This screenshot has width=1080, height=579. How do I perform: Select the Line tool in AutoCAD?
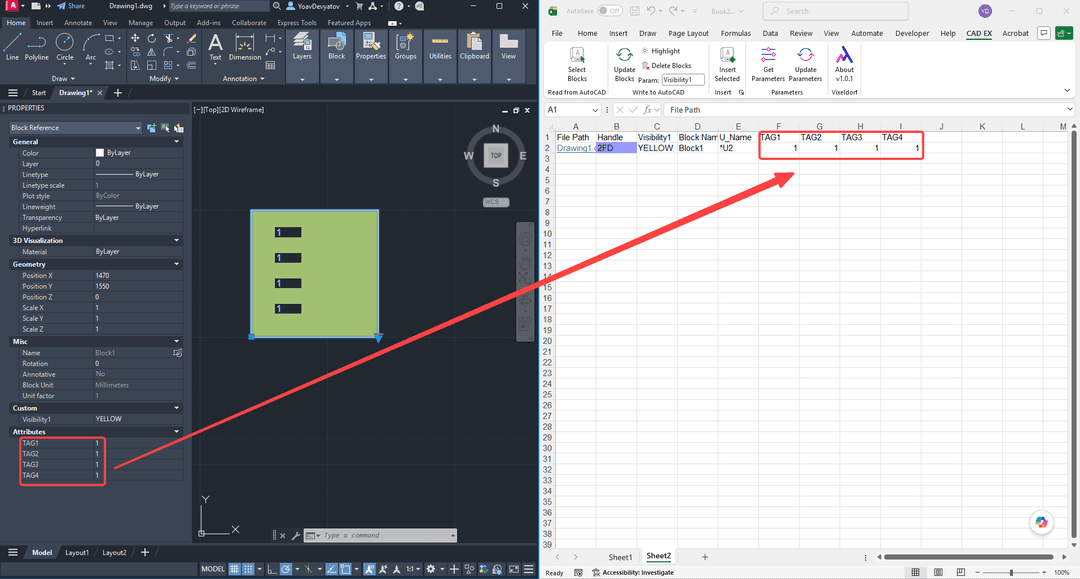12,48
